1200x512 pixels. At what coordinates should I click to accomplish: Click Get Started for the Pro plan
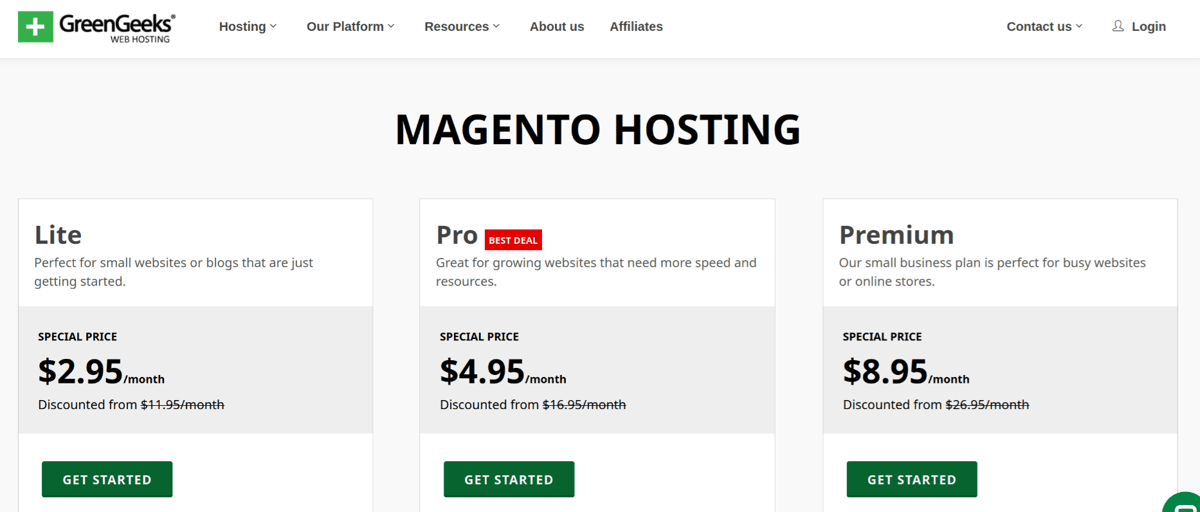click(509, 479)
